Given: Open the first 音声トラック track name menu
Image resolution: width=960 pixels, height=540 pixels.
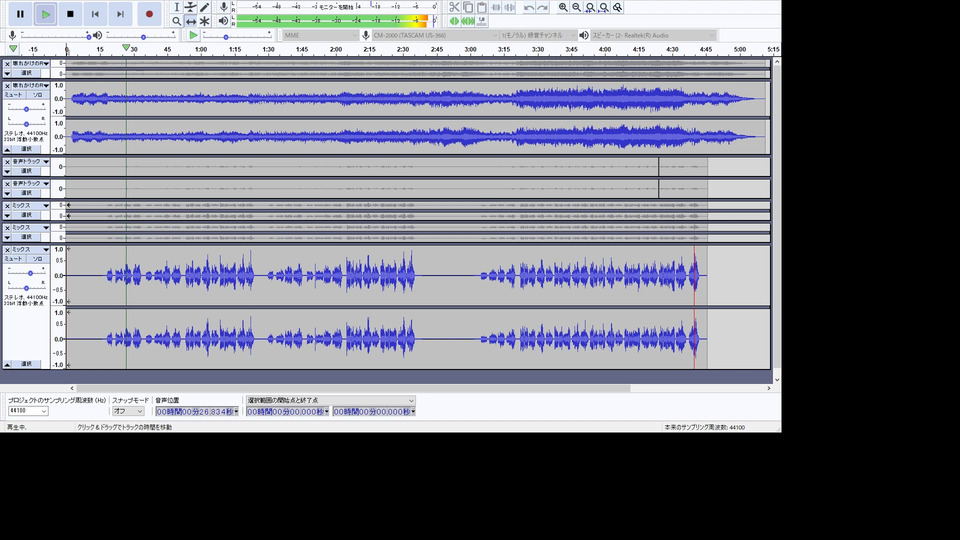Looking at the screenshot, I should 31,162.
